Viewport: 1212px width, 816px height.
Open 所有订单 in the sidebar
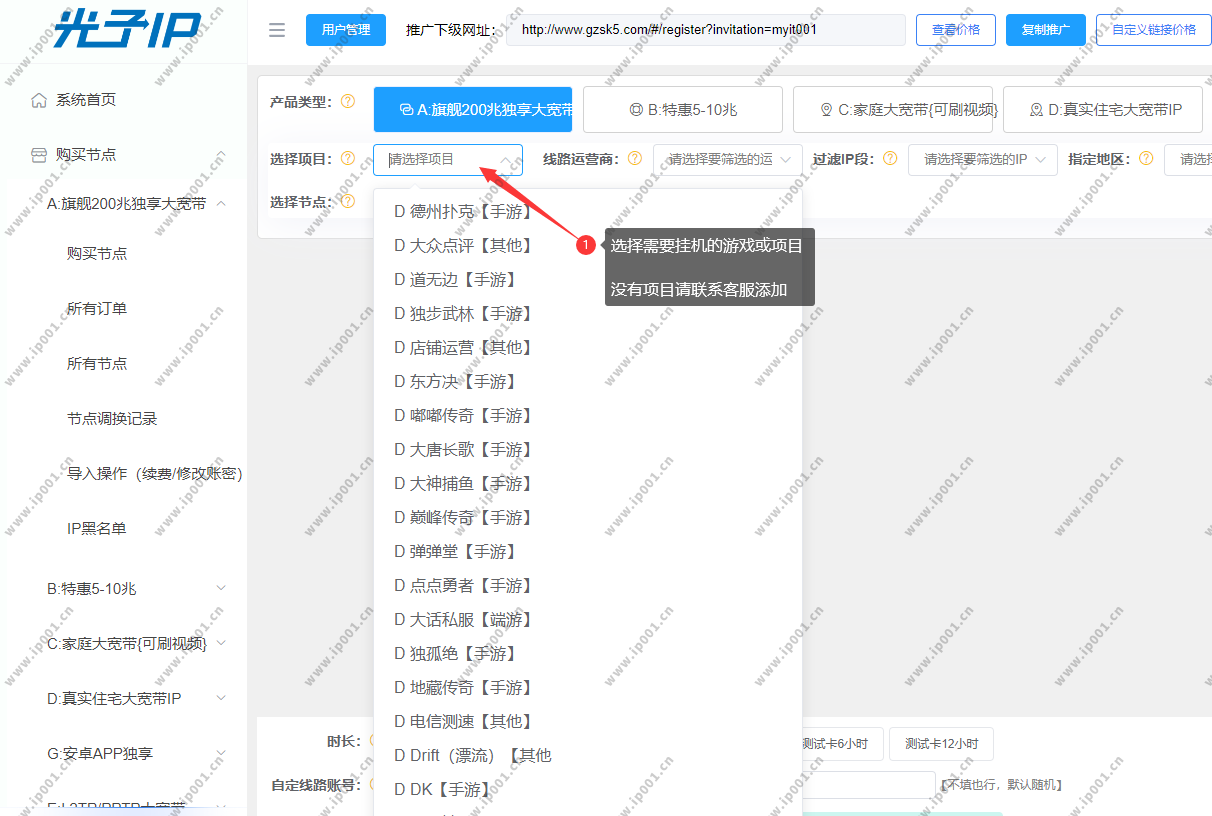97,309
